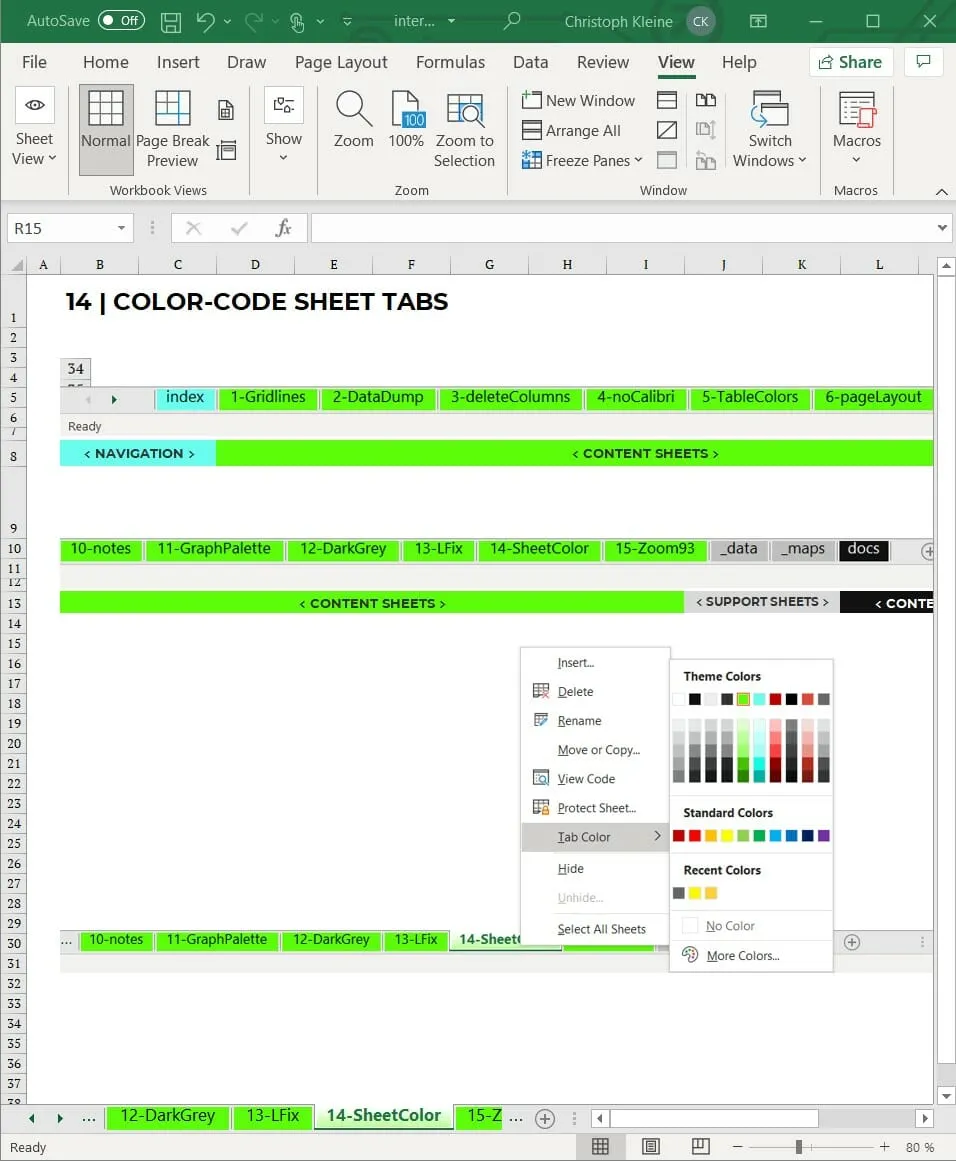Activate the 14-SheetColor sheet tab

point(383,1116)
